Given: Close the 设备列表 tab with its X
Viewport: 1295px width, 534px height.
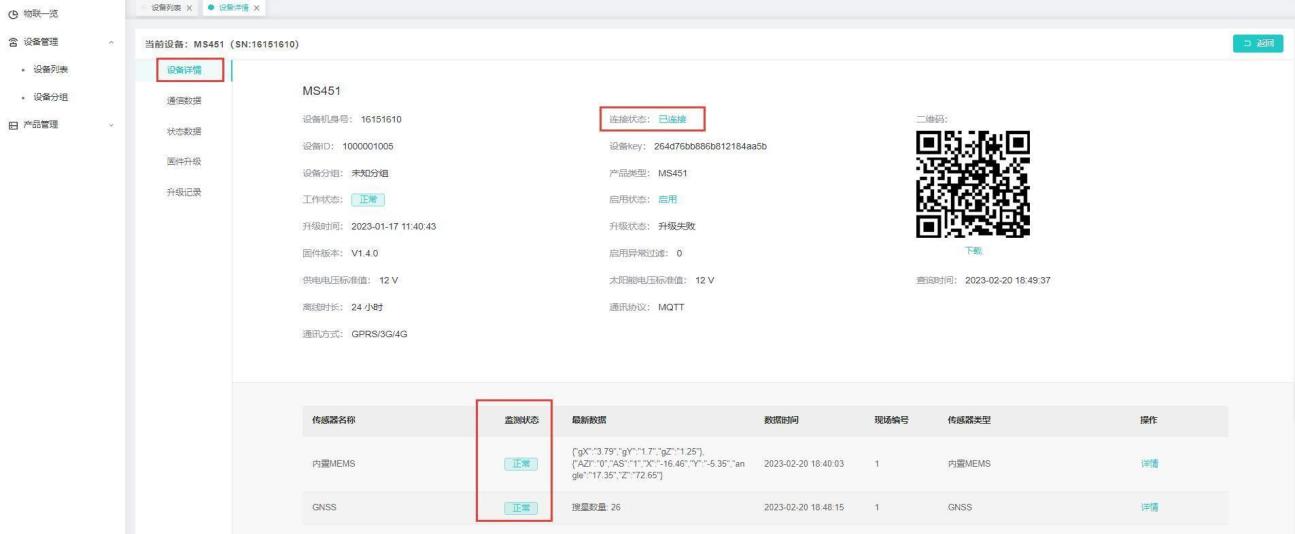Looking at the screenshot, I should [190, 8].
